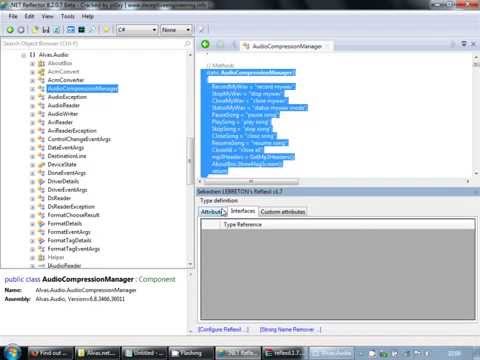
Task: Expand the AviReader tree node
Action: click(x=32, y=123)
